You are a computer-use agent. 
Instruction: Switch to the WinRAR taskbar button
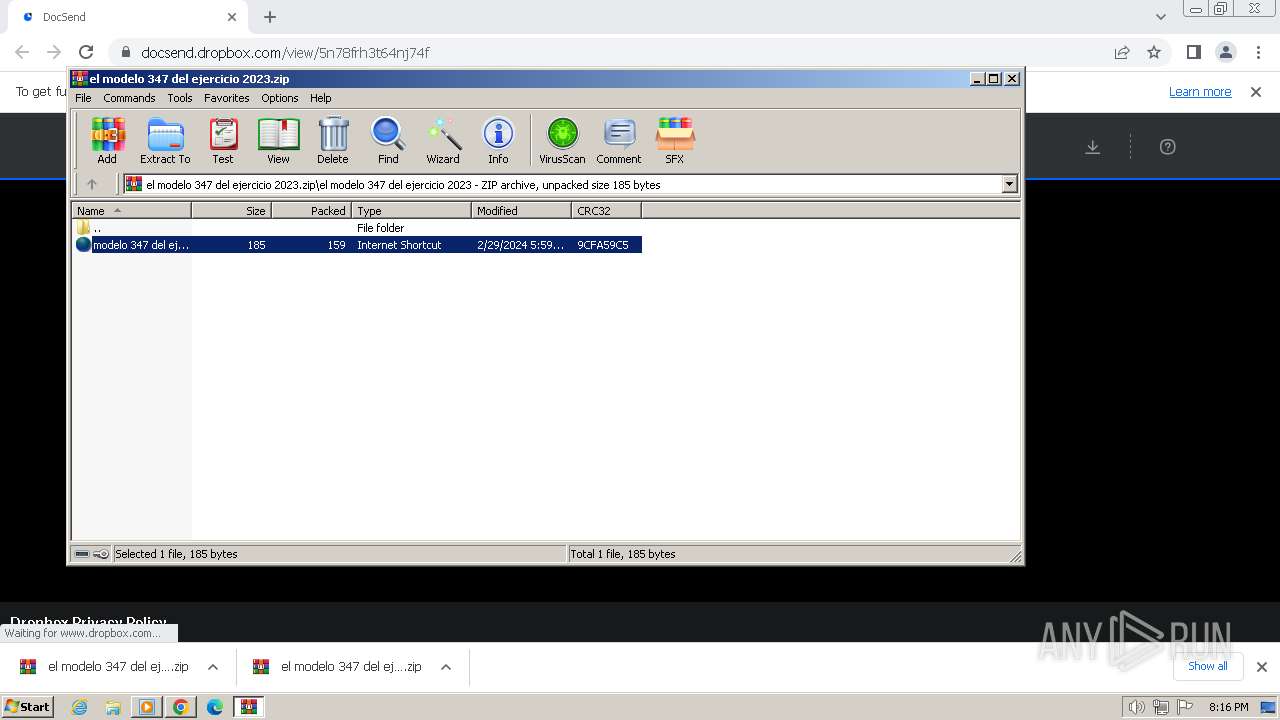(249, 707)
